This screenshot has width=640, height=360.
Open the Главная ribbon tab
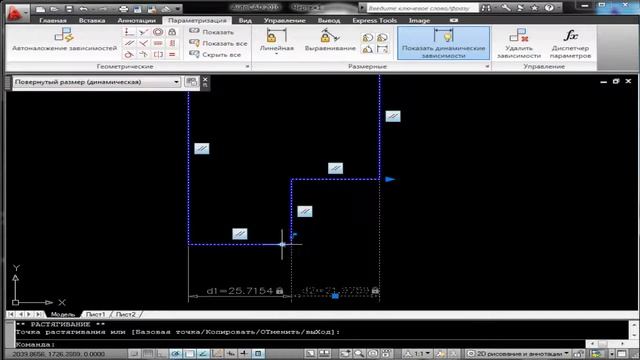[x=53, y=20]
